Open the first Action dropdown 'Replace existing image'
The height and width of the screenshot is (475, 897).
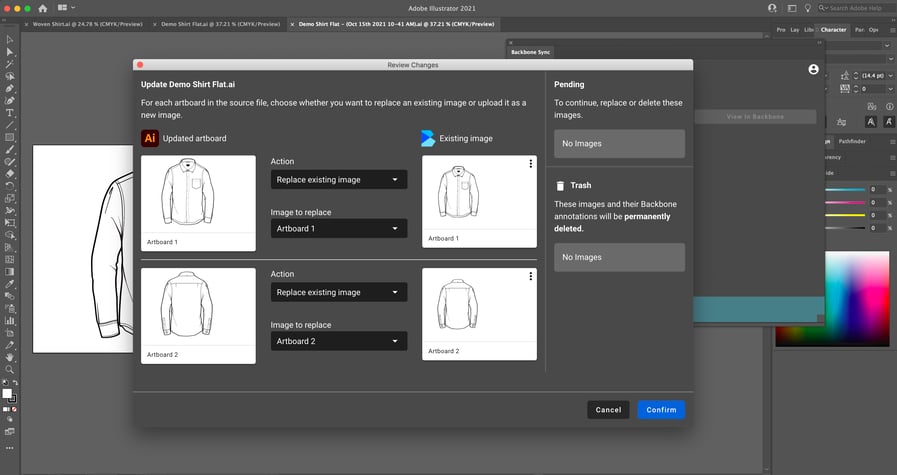click(339, 180)
